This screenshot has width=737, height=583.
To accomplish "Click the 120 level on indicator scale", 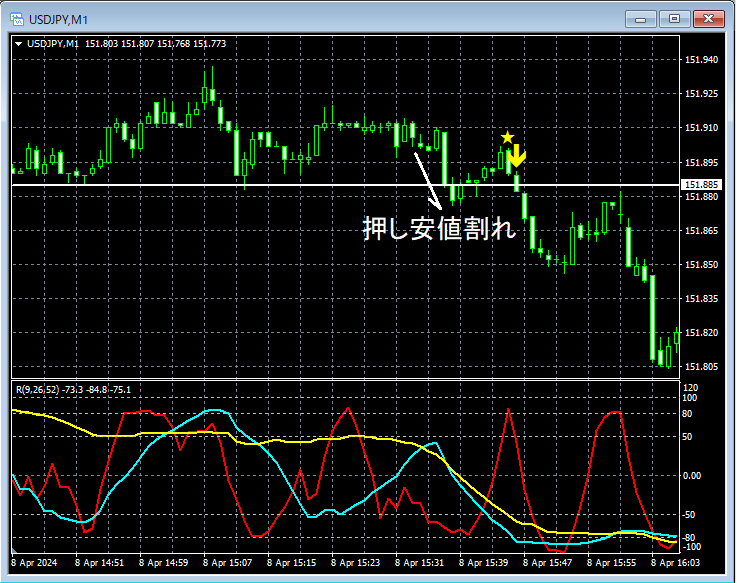I will coord(690,387).
